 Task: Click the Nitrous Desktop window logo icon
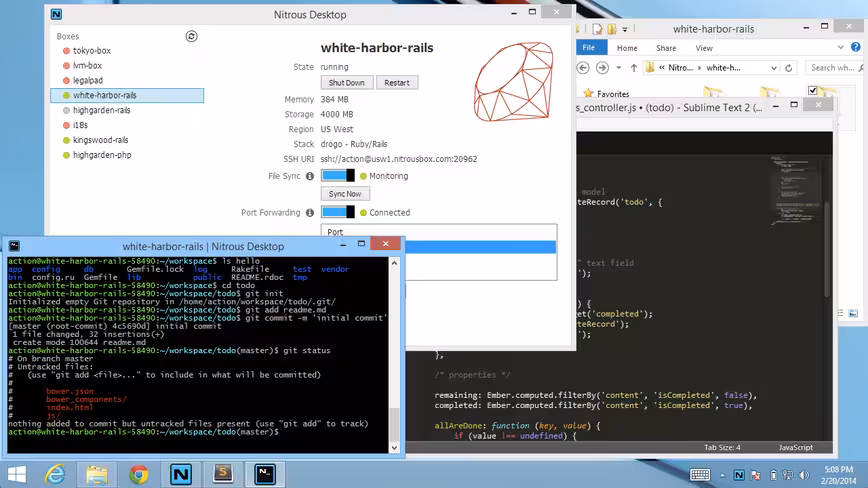point(56,14)
